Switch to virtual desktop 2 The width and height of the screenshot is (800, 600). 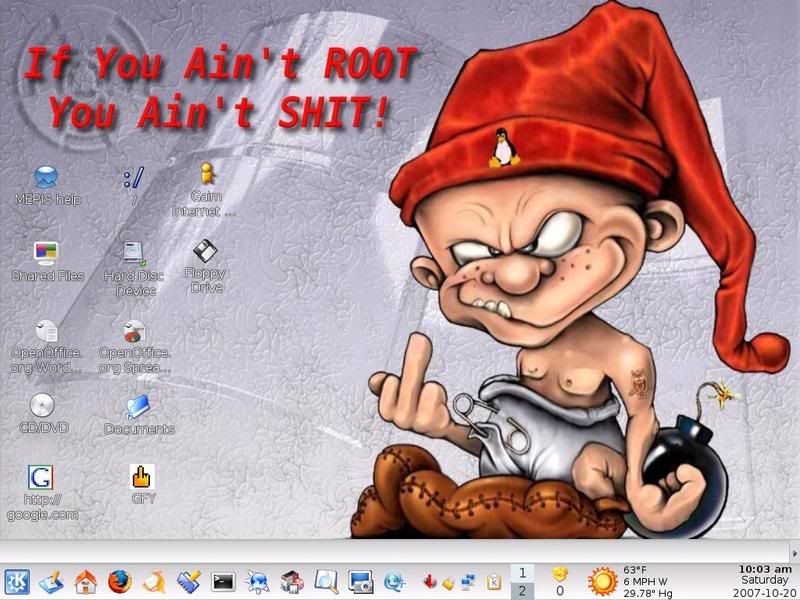tap(522, 591)
